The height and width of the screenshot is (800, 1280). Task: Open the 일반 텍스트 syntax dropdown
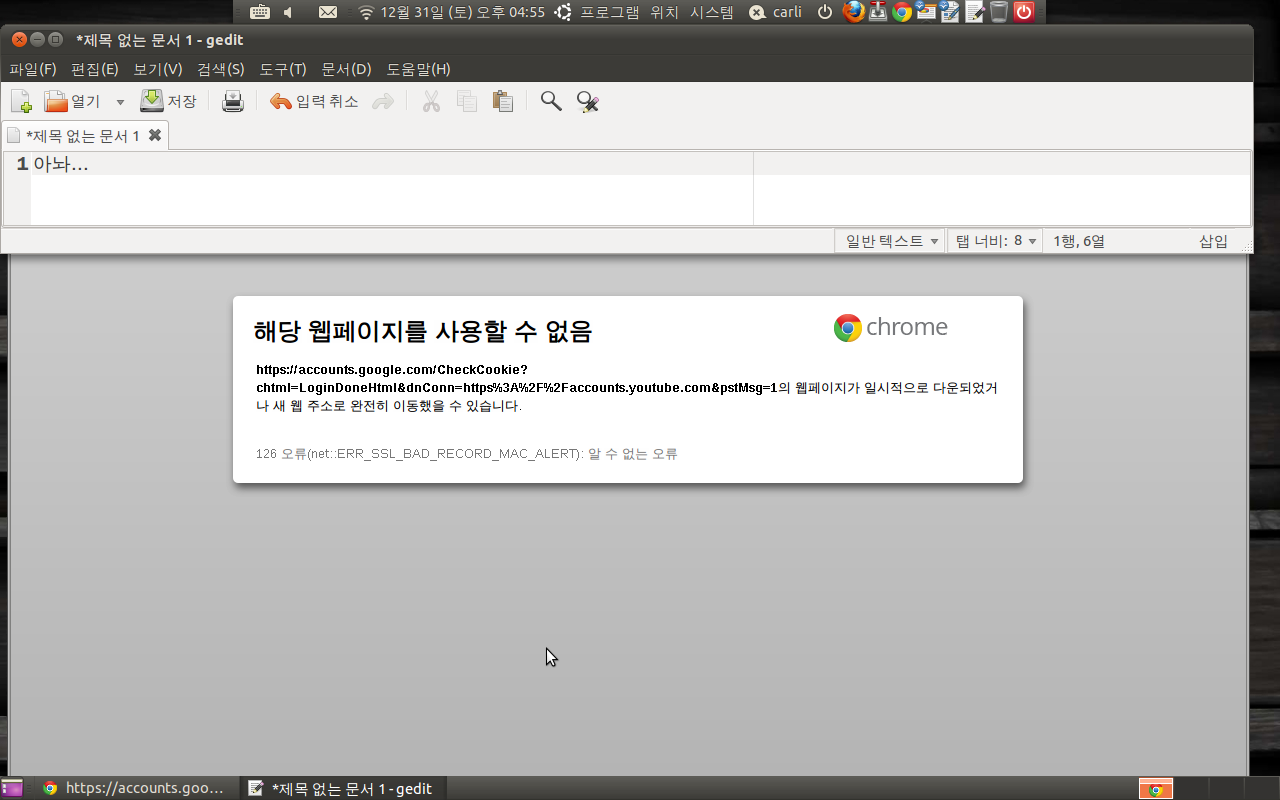click(890, 241)
